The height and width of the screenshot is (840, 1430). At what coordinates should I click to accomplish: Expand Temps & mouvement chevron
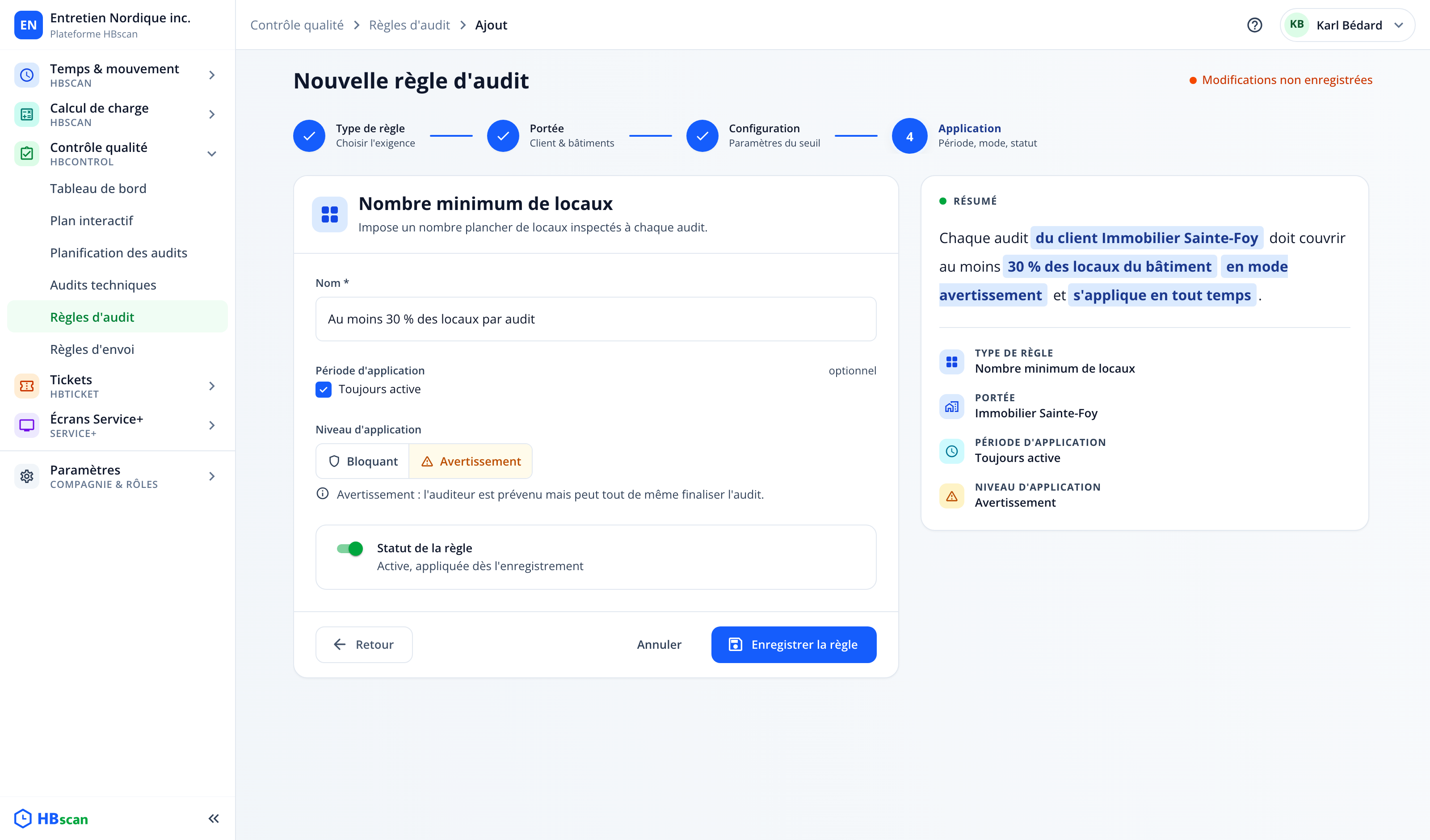tap(212, 75)
